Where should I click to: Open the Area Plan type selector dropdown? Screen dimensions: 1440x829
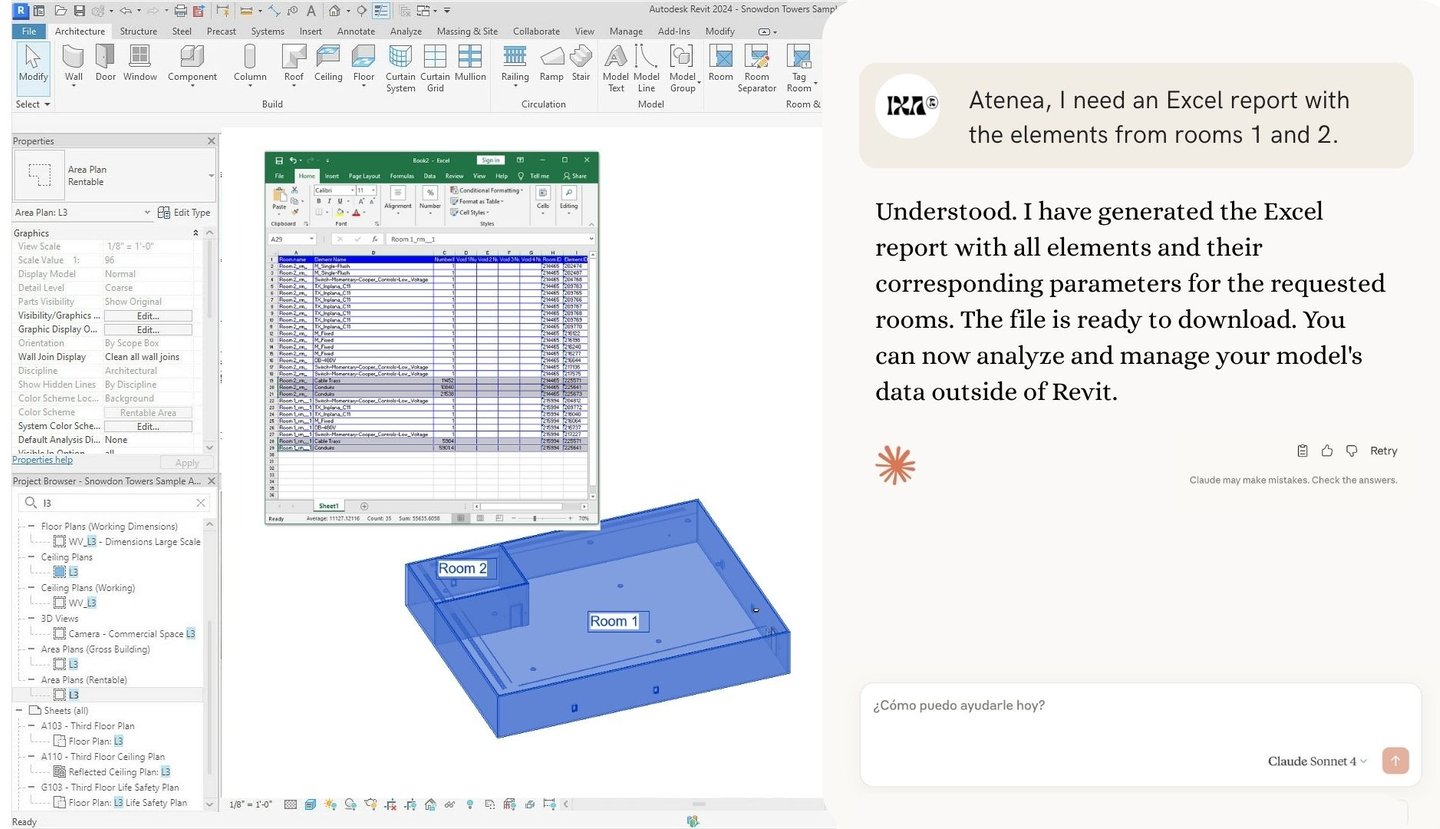(211, 175)
